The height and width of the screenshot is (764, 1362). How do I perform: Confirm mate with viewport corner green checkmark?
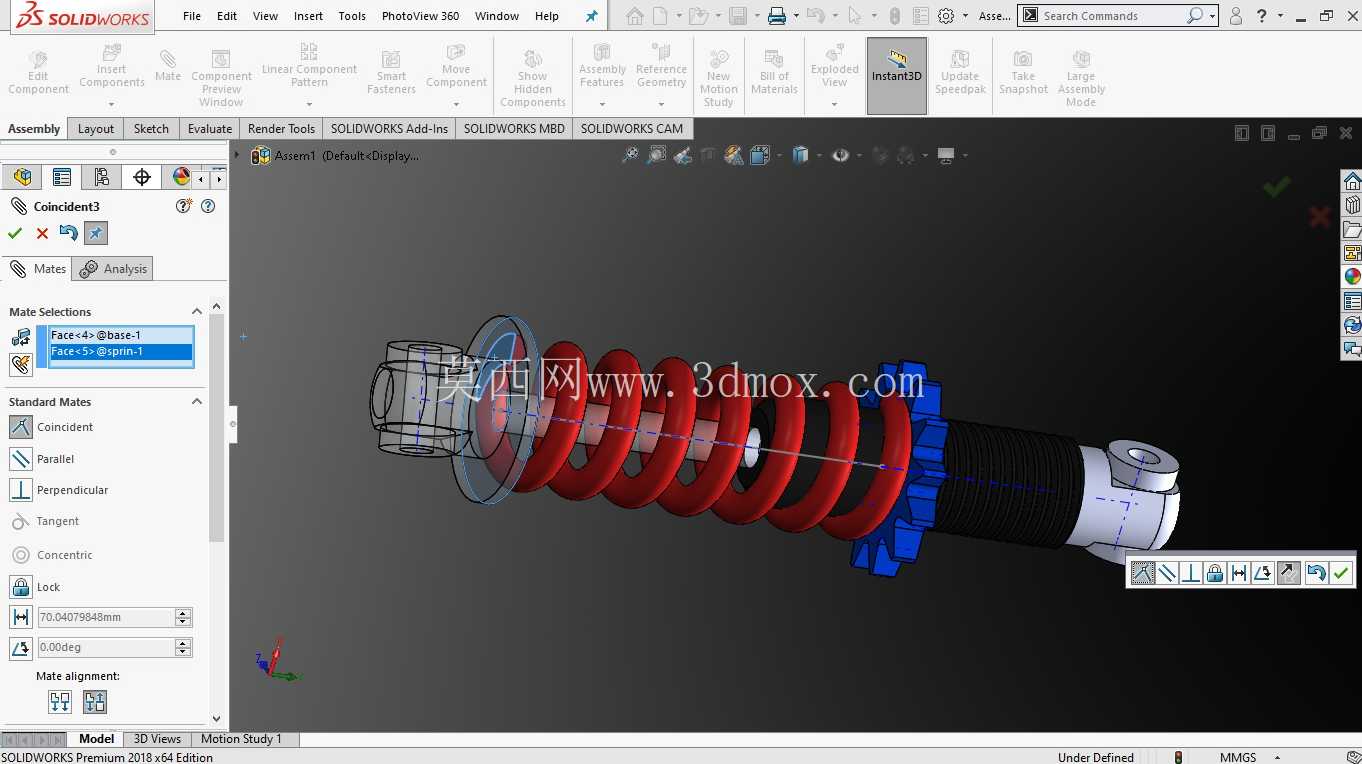[1276, 187]
